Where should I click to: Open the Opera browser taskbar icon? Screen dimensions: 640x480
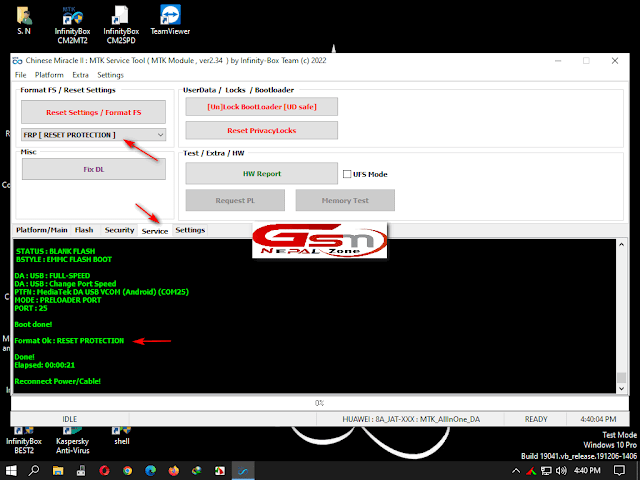tap(104, 471)
